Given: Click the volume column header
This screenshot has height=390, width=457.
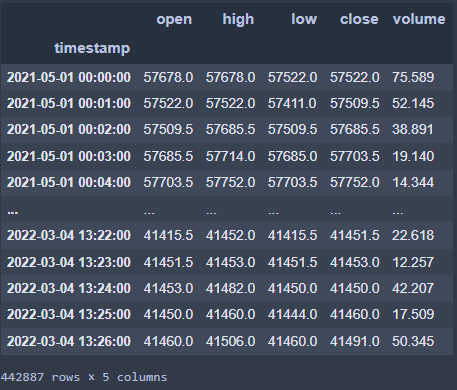Looking at the screenshot, I should pos(419,19).
